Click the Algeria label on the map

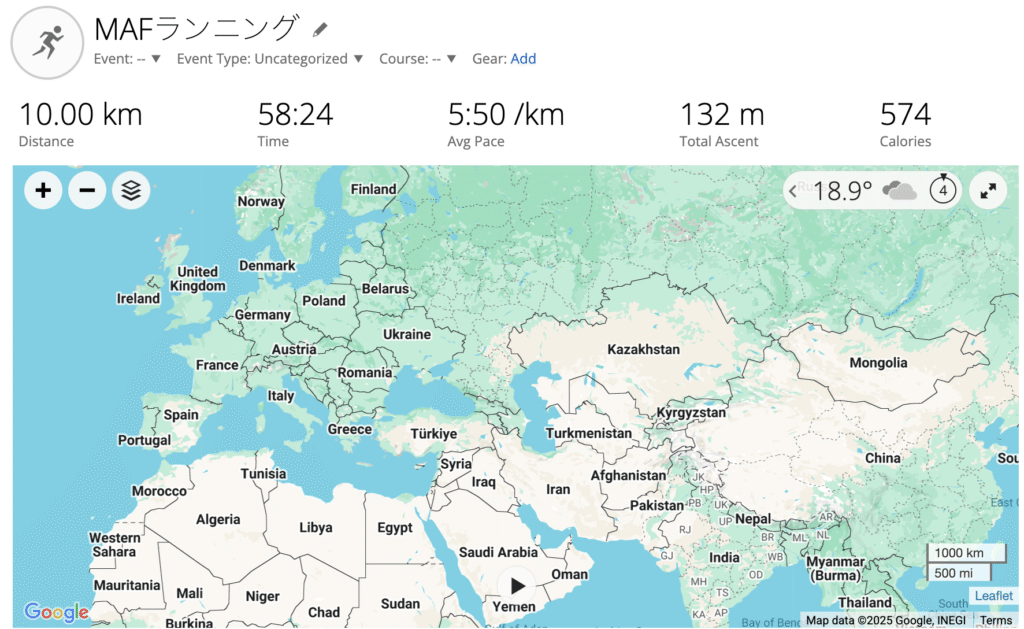(218, 520)
